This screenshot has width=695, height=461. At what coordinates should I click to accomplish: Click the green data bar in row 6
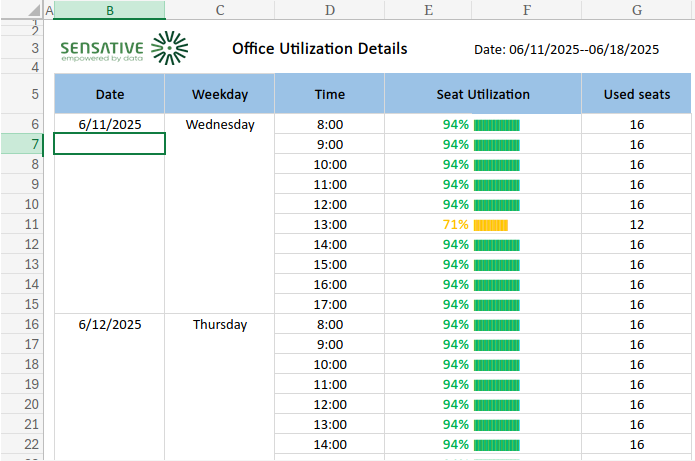coord(497,125)
